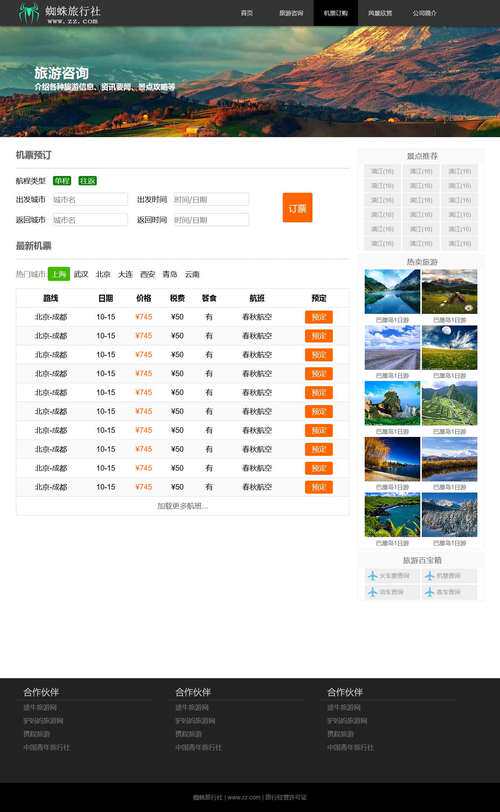500x812 pixels.
Task: Select 北京 hot city tab
Action: pyautogui.click(x=103, y=274)
